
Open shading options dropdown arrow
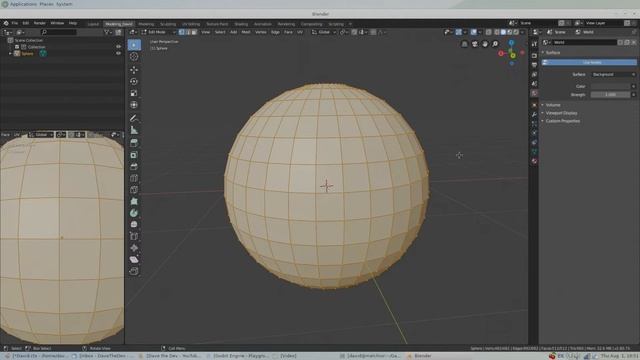coord(522,32)
